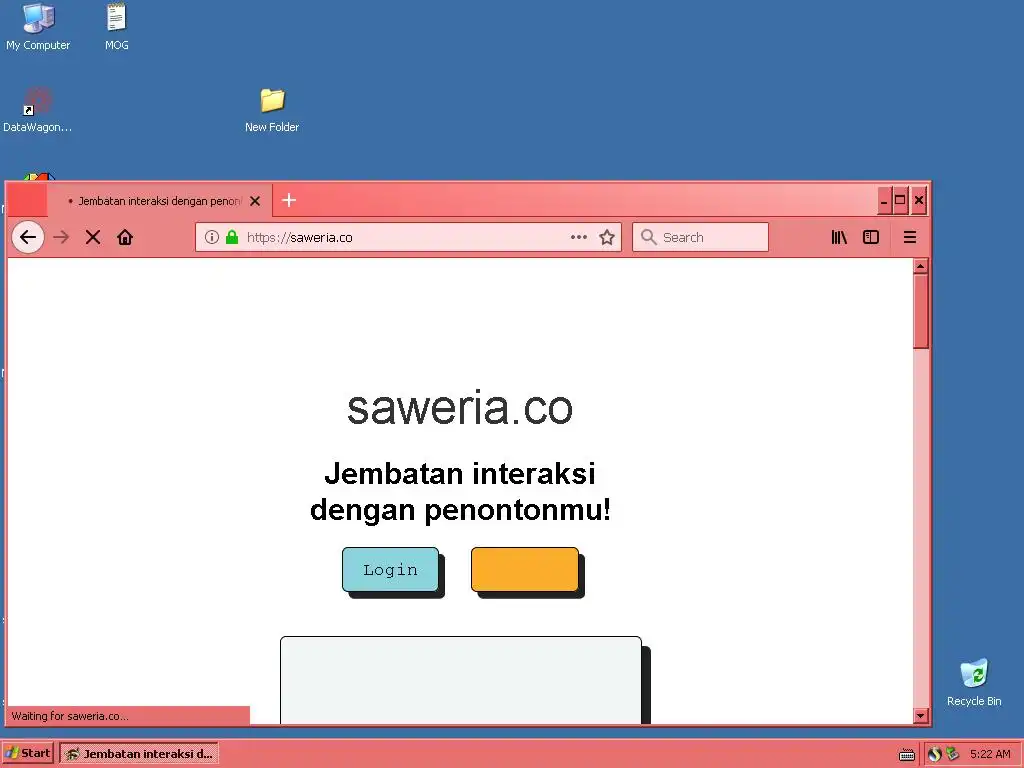The image size is (1024, 768).
Task: Maximize the browser window
Action: click(900, 200)
